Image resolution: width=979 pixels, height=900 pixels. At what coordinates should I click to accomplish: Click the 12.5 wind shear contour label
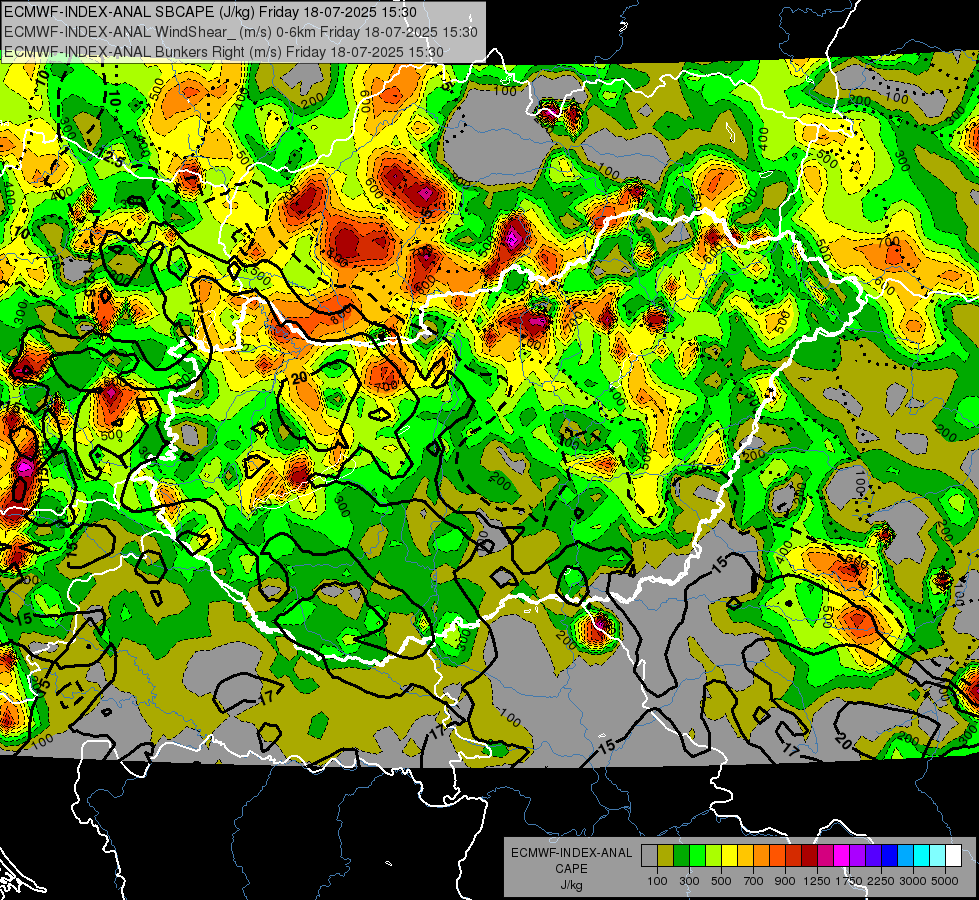(x=113, y=159)
